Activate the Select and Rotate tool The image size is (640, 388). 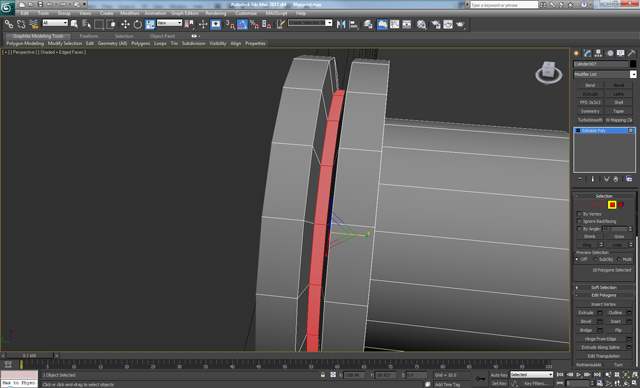tap(138, 24)
